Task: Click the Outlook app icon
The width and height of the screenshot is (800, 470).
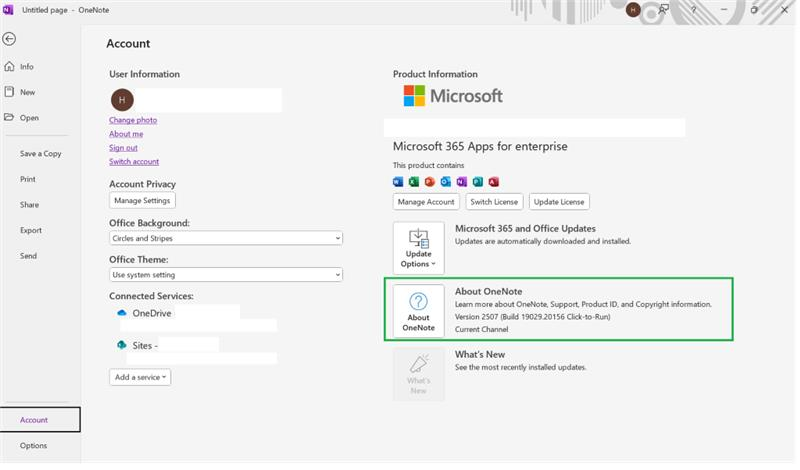Action: click(x=446, y=182)
